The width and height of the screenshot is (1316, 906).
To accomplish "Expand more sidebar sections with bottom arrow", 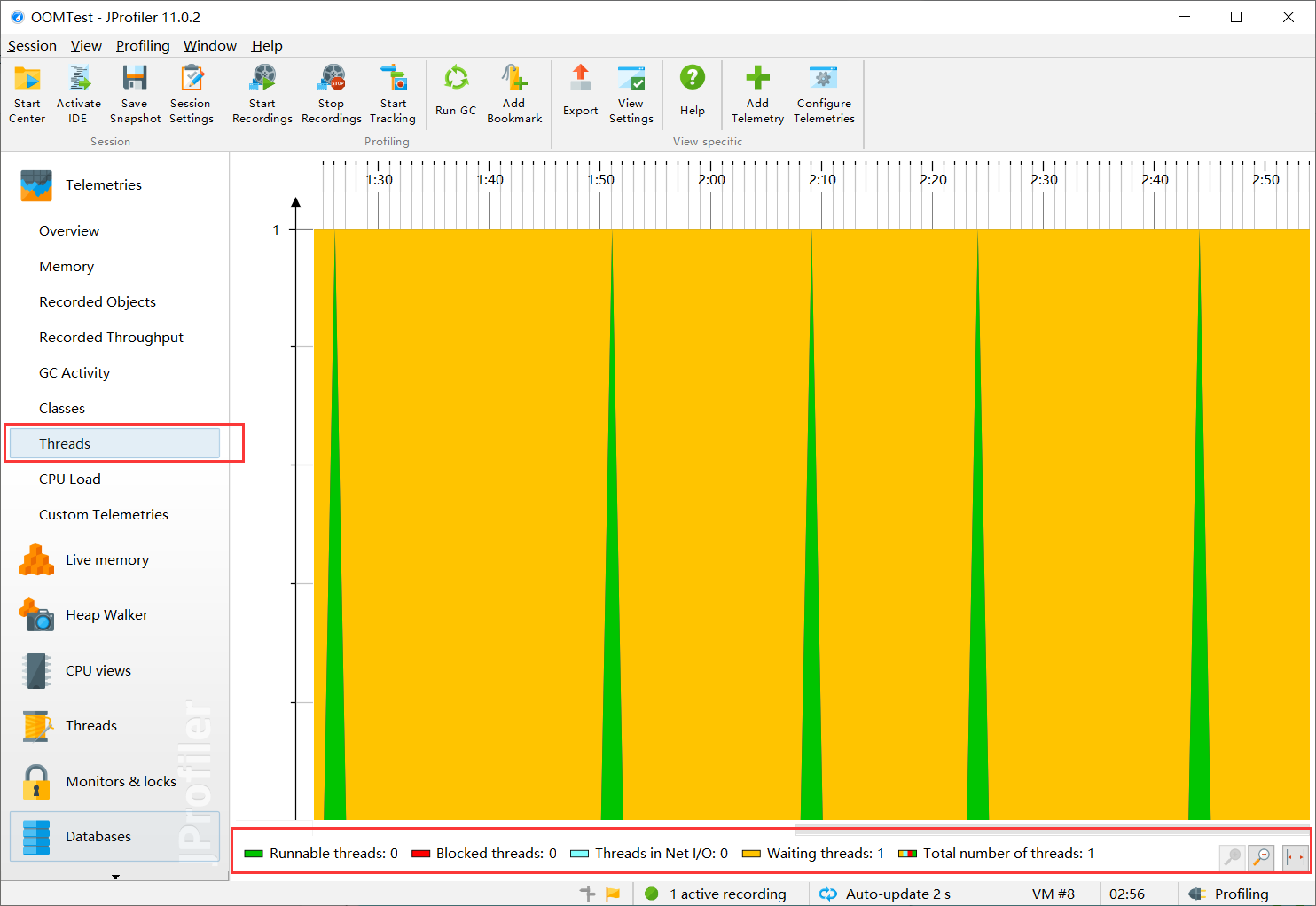I will [115, 877].
